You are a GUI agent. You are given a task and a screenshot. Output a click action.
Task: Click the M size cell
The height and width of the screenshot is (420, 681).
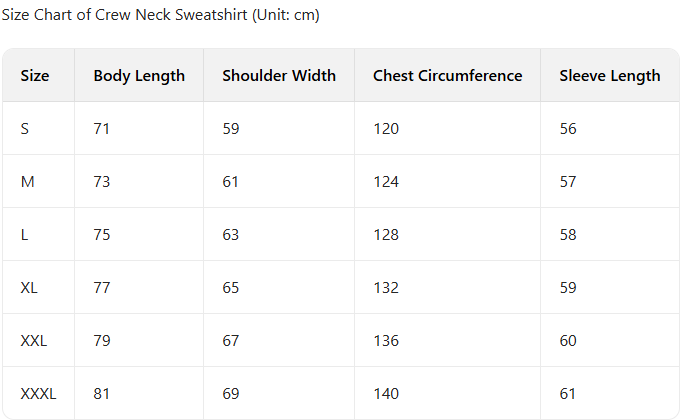(27, 182)
